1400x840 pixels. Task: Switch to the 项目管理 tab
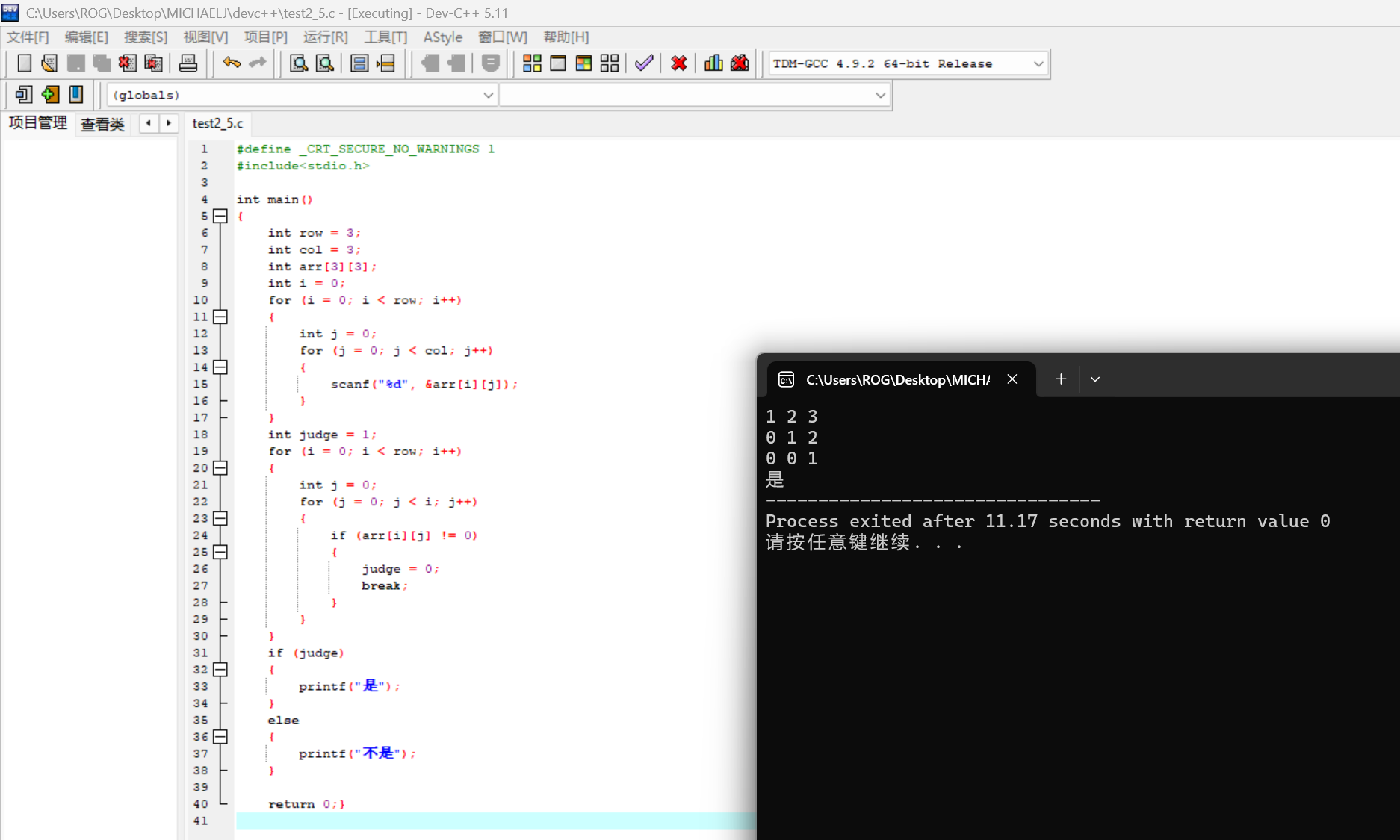[x=37, y=123]
